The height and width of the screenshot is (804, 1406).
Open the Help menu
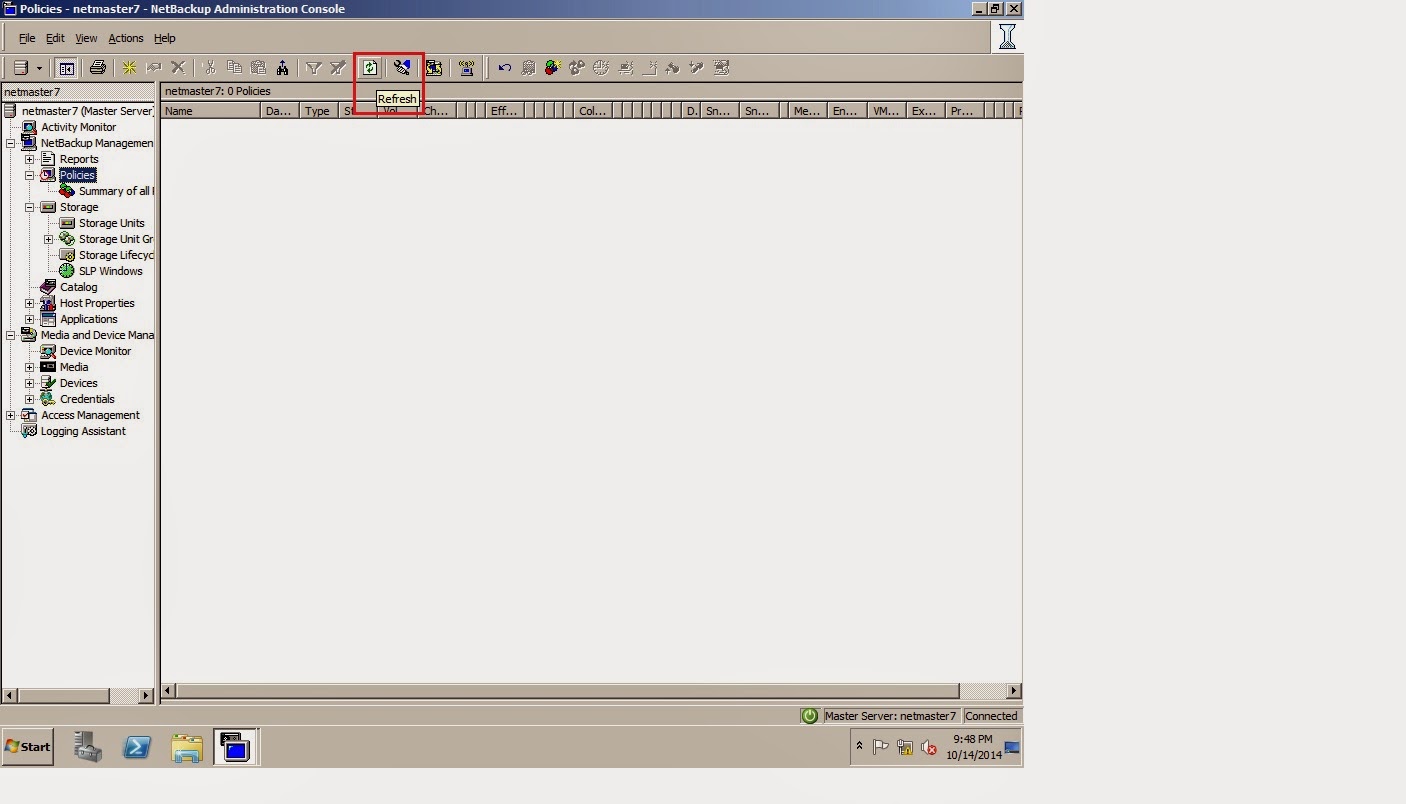(164, 38)
